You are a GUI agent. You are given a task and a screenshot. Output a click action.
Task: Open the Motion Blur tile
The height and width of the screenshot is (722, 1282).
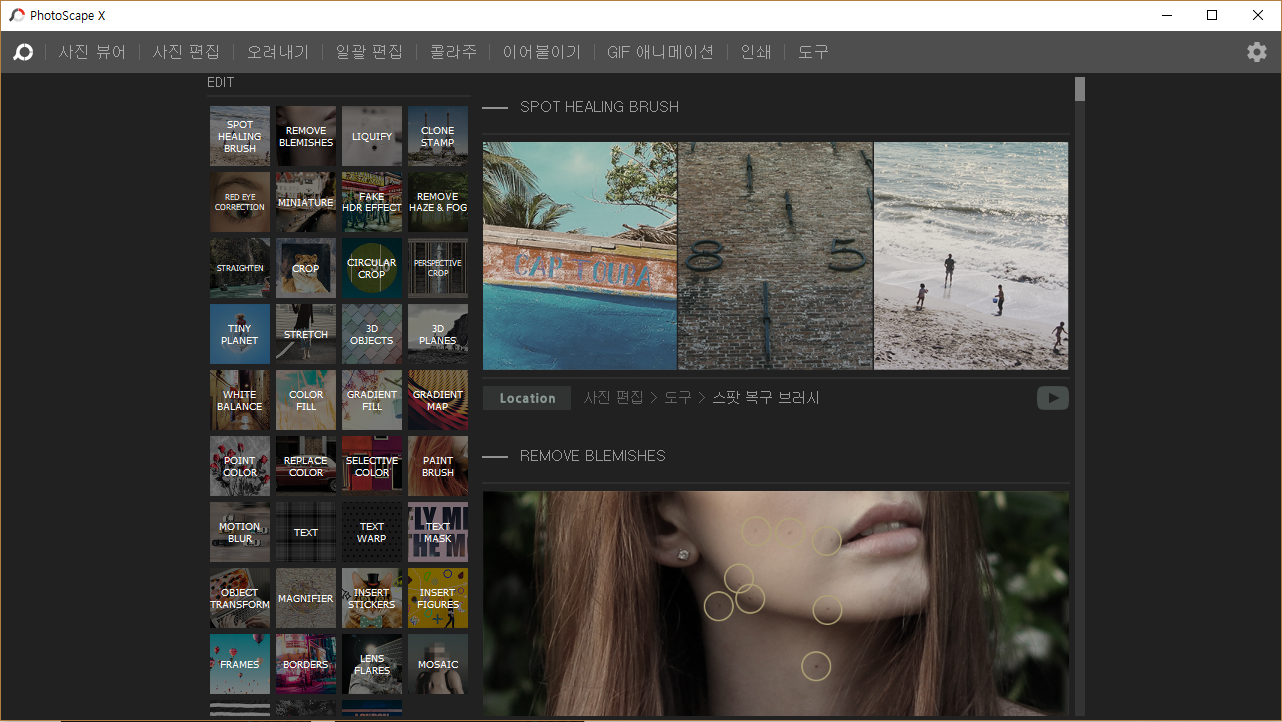pos(240,532)
